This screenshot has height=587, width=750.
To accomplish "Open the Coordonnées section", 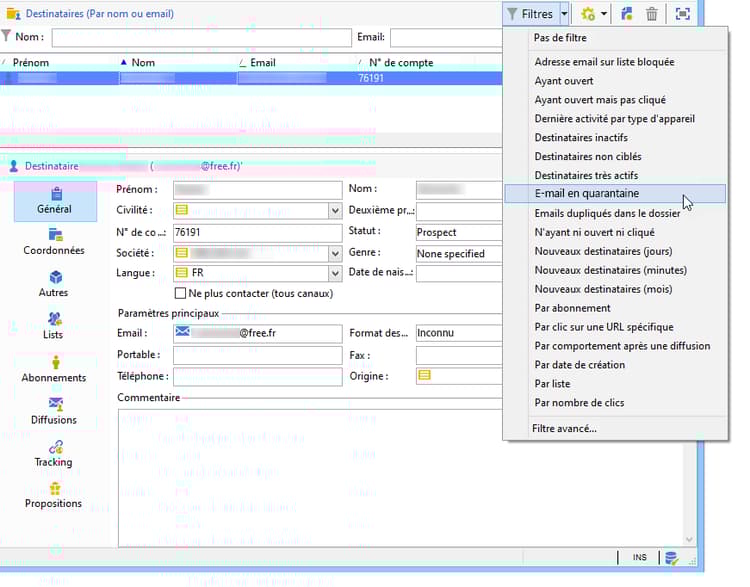I will 54,242.
